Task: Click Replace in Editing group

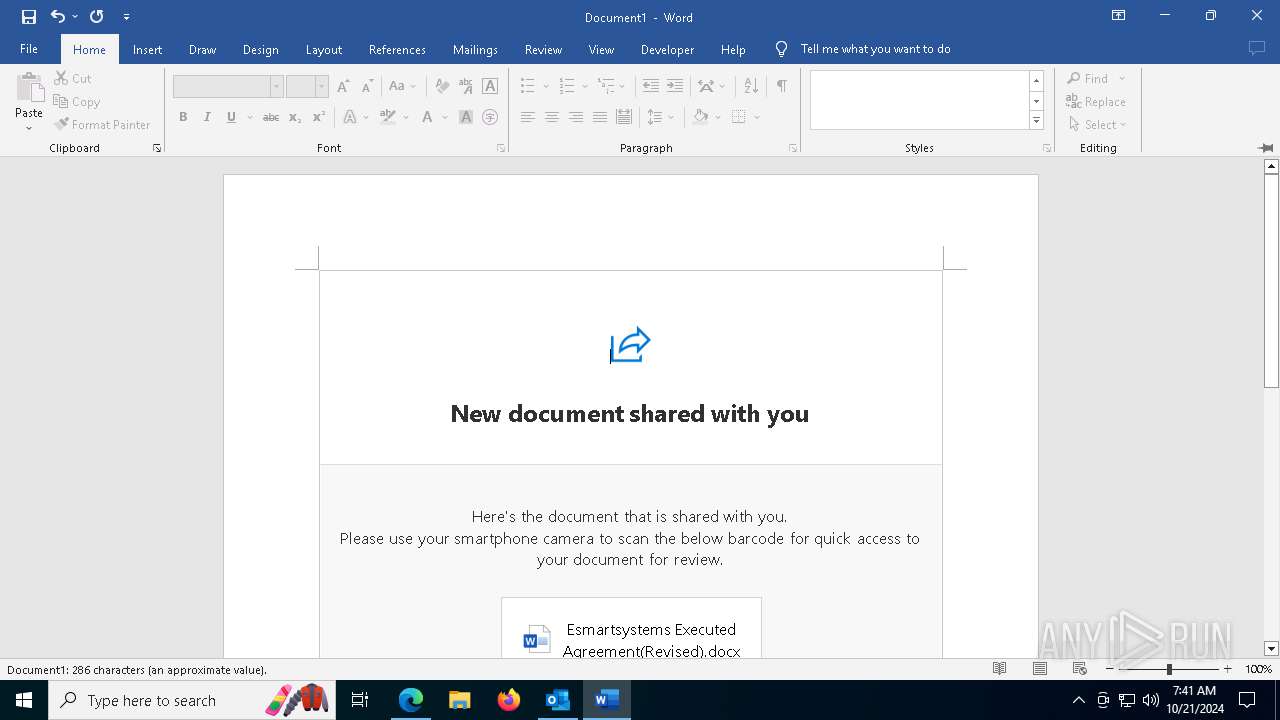Action: (x=1096, y=101)
